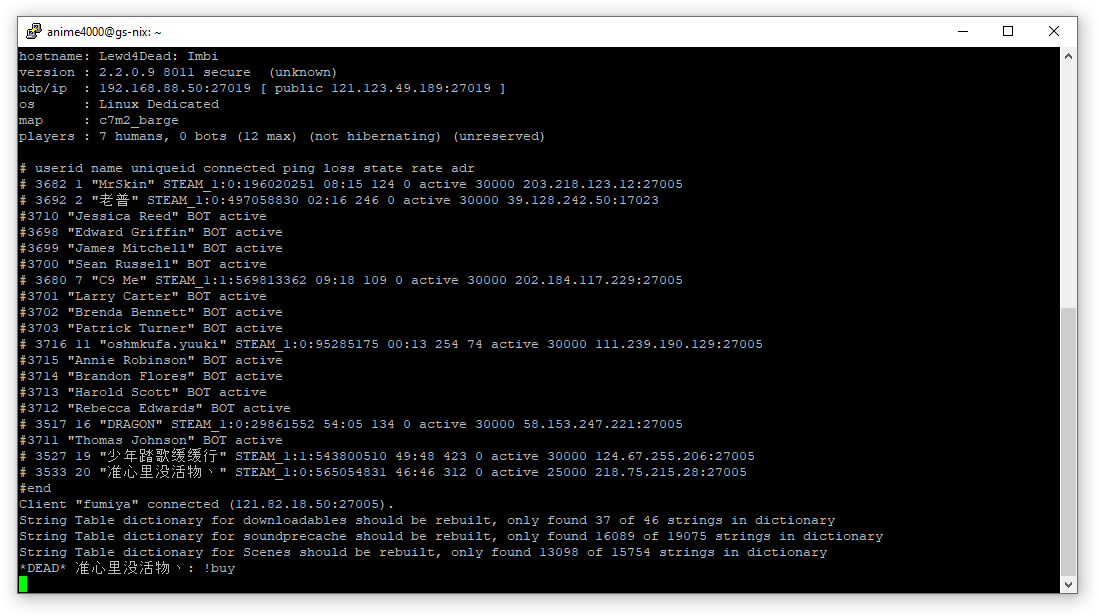The width and height of the screenshot is (1099, 616).
Task: Click the address '39.128.242.50:17023'
Action: tap(582, 200)
